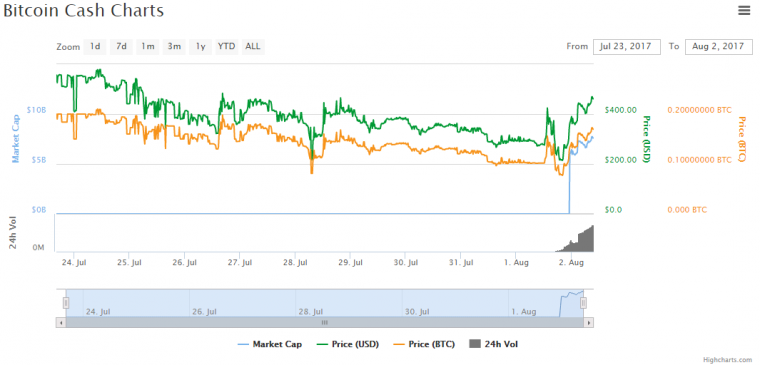
Task: Click the Bitcoin Cash Charts title
Action: point(83,11)
